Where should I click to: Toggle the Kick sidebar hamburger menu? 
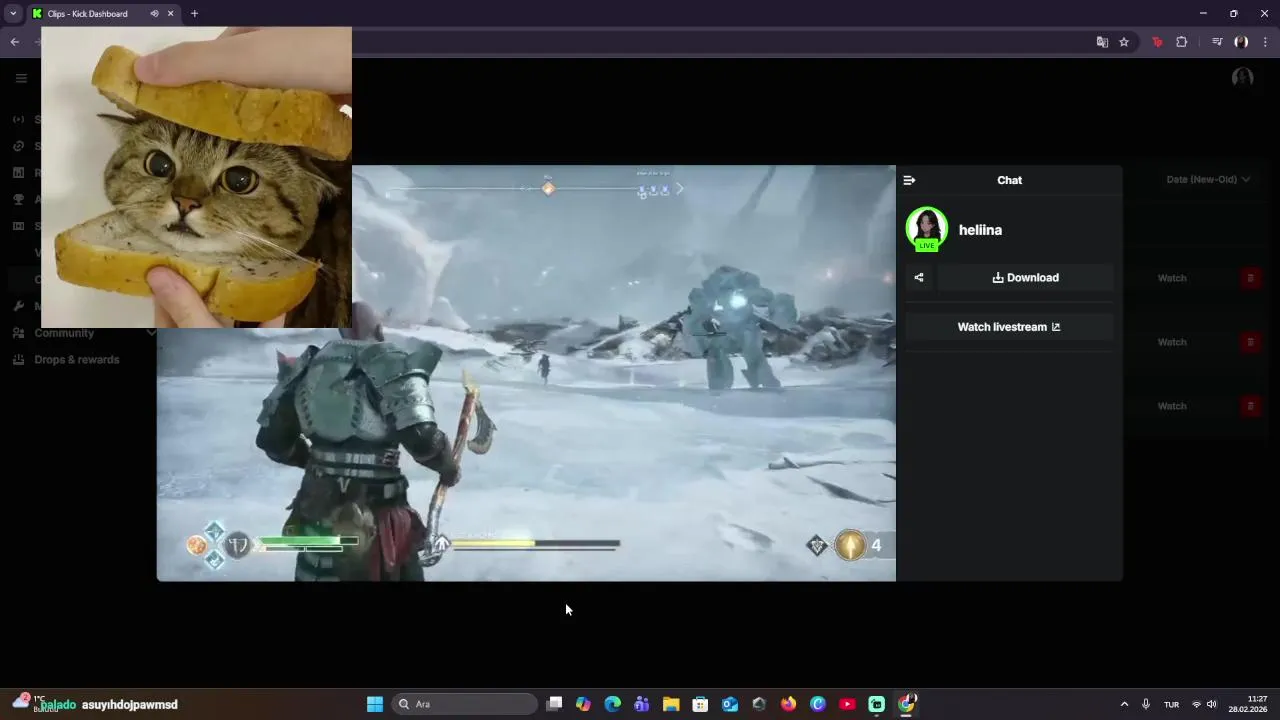pos(21,78)
